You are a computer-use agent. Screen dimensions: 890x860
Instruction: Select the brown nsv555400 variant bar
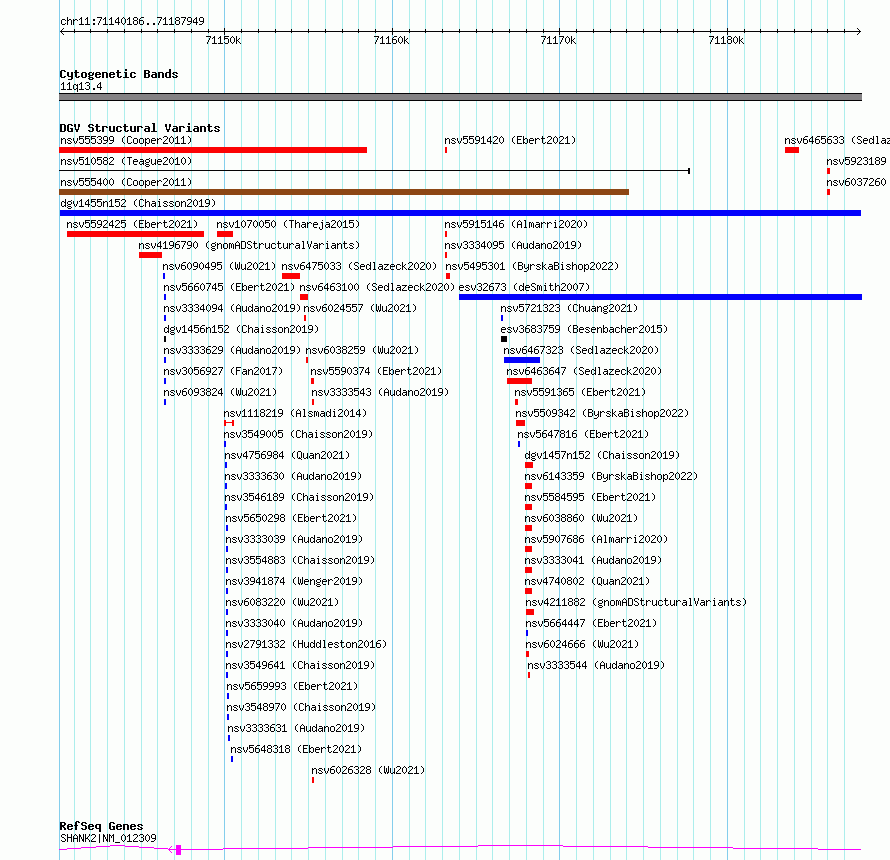click(344, 192)
